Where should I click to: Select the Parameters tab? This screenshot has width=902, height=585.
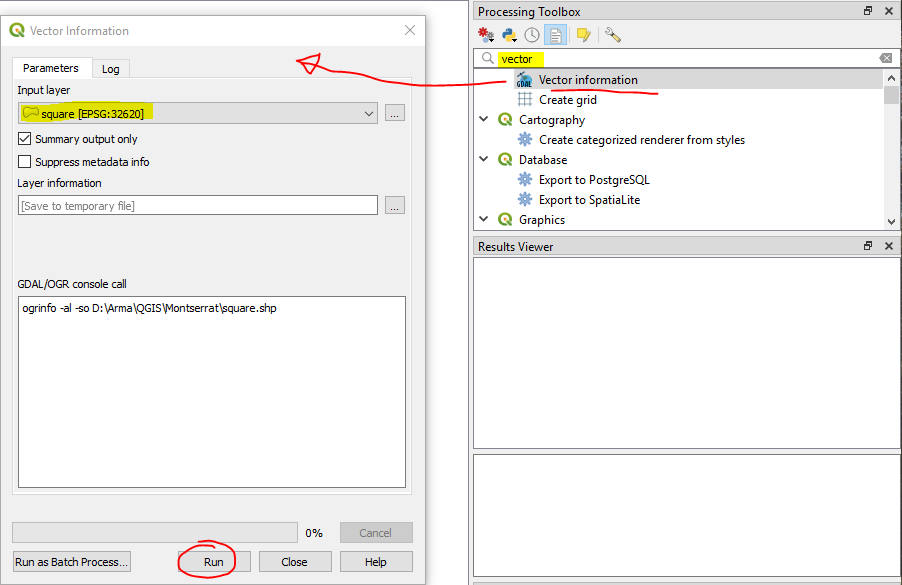tap(51, 68)
